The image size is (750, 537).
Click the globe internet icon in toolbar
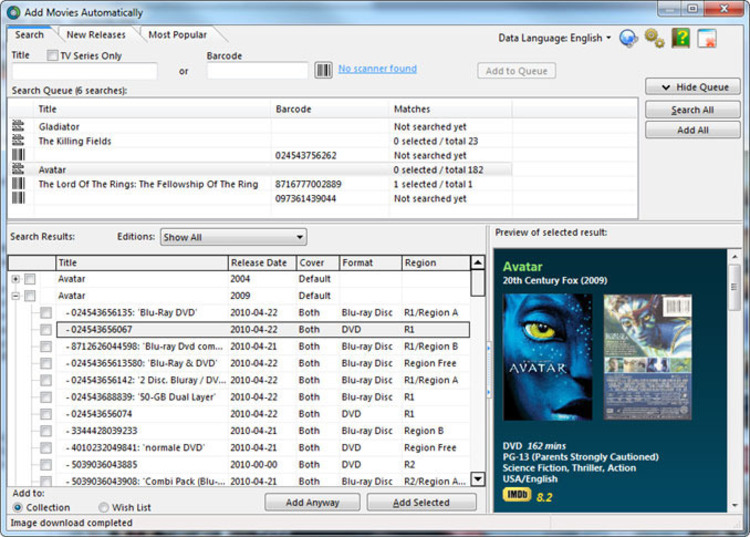[628, 38]
